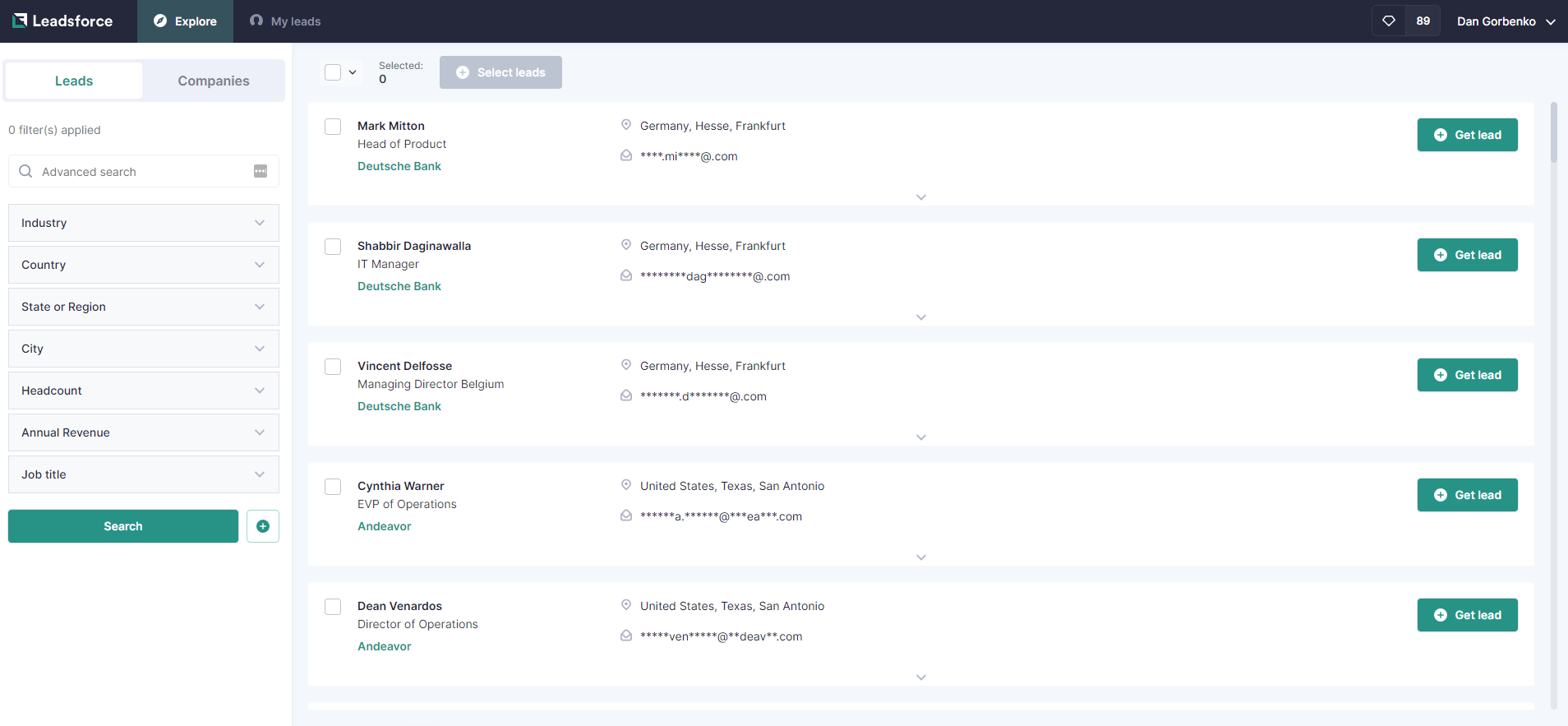Click the green Search button
Image resolution: width=1568 pixels, height=726 pixels.
click(123, 526)
